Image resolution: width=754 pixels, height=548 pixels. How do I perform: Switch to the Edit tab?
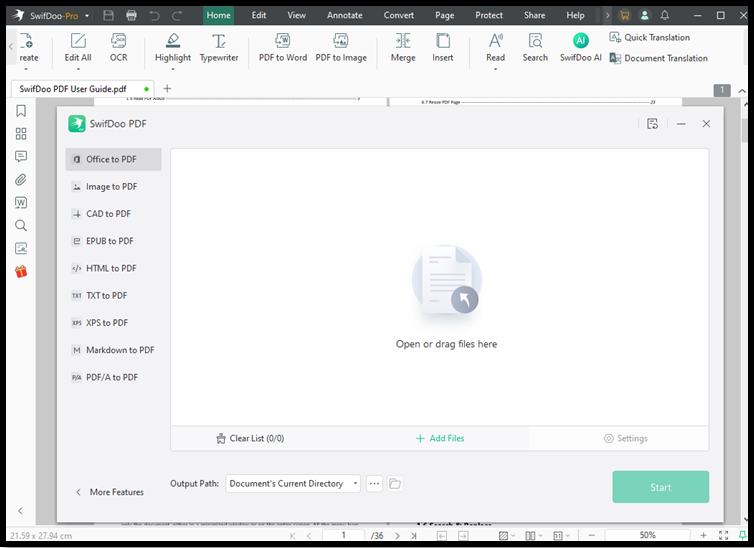point(259,15)
